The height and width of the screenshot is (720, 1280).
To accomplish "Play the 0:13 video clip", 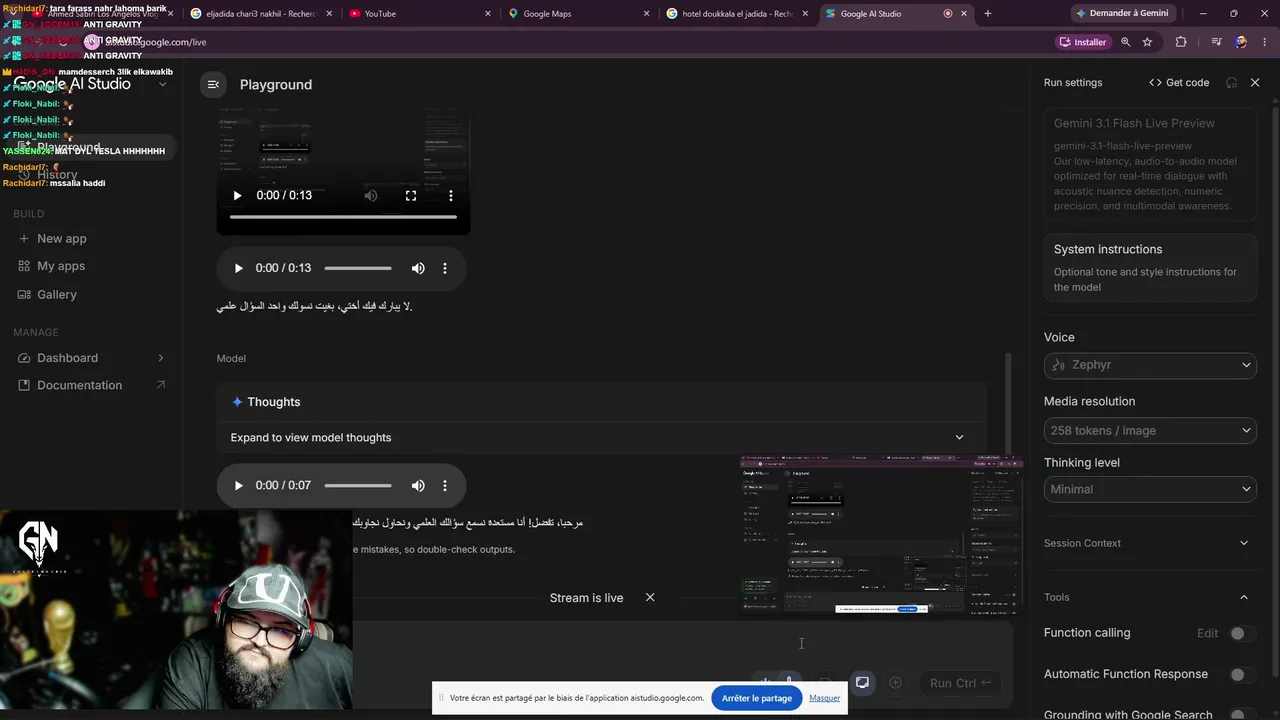I will click(237, 196).
